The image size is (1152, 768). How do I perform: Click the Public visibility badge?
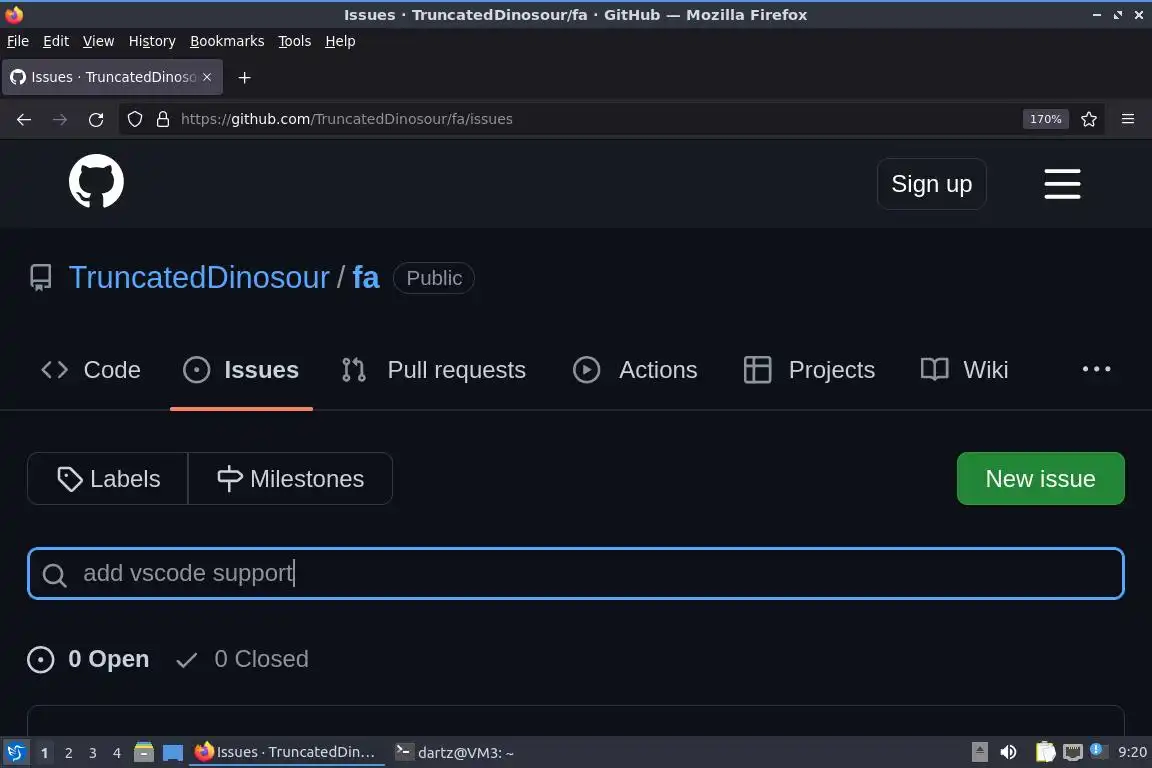(434, 278)
